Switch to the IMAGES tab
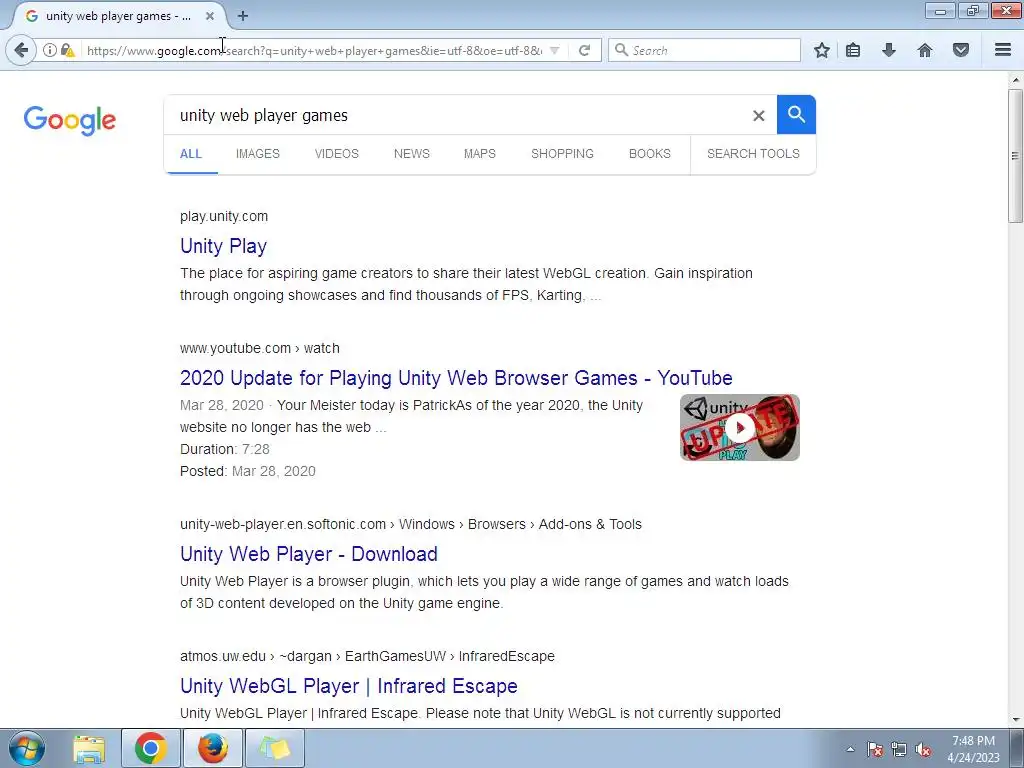1024x768 pixels. tap(257, 153)
